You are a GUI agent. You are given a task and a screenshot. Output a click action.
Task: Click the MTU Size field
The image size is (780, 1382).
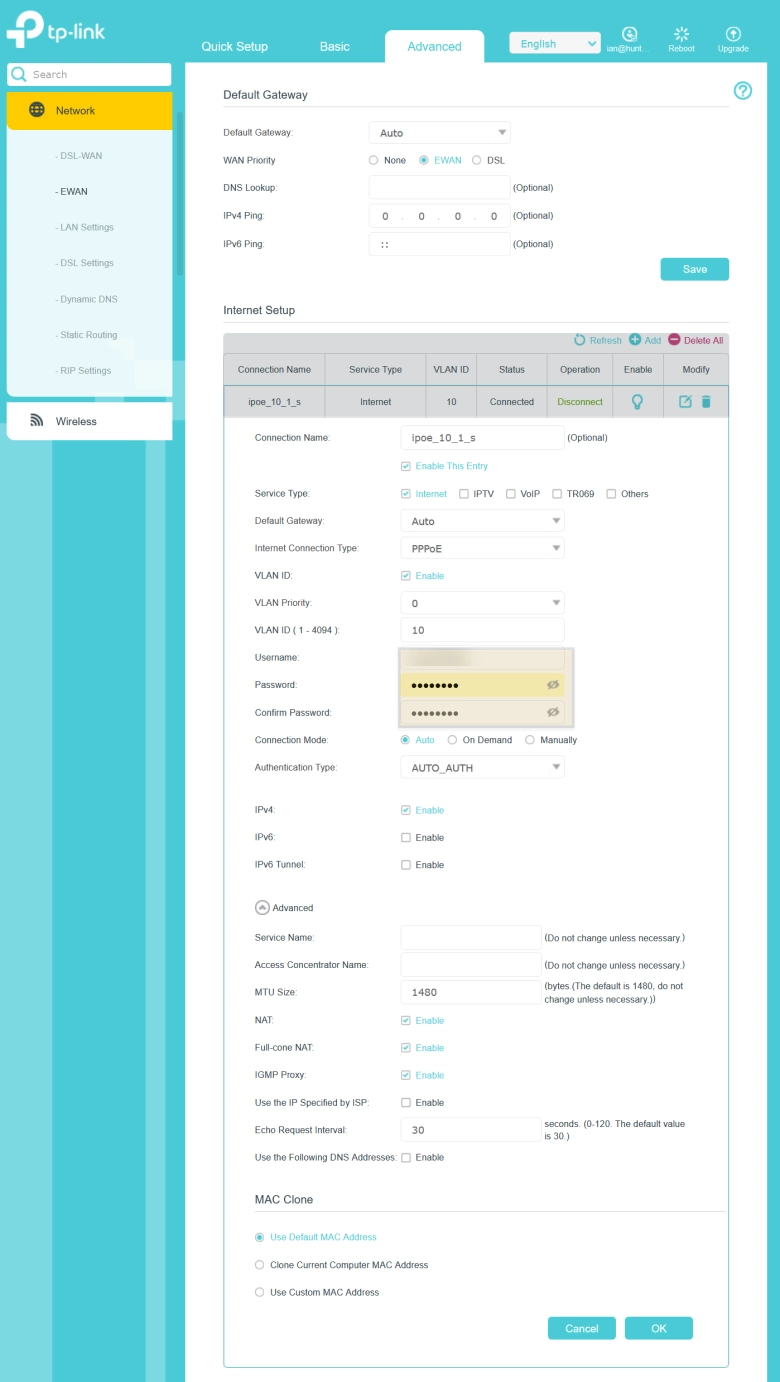point(471,992)
